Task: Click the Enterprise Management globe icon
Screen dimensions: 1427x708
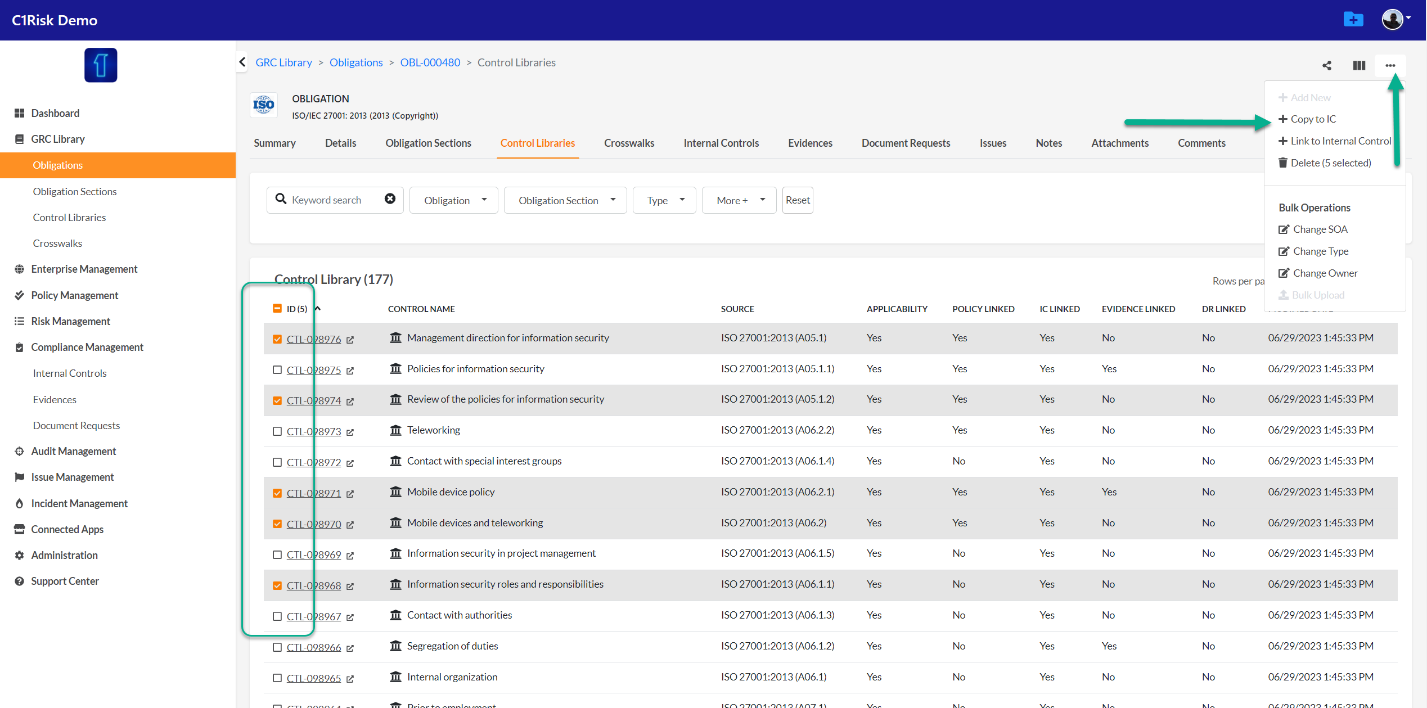Action: [20, 269]
